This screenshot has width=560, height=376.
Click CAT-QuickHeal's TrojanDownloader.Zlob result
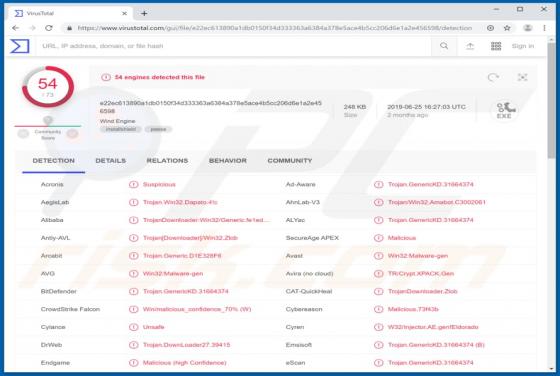(x=422, y=291)
